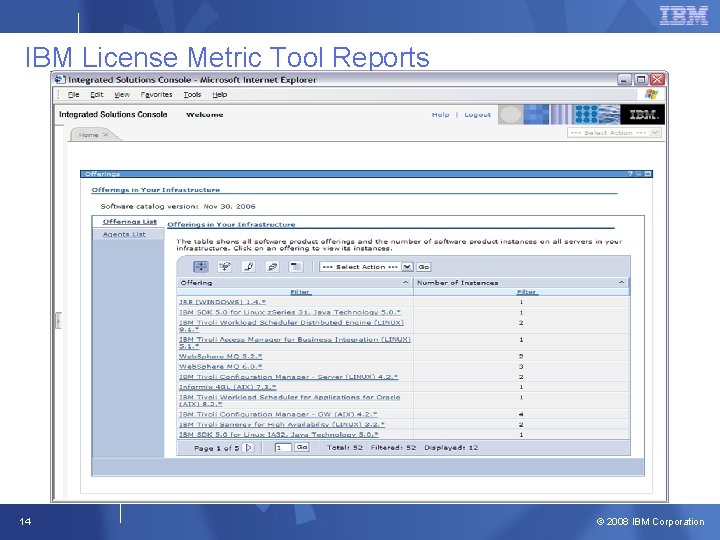
Task: Open the File menu
Action: coord(73,95)
